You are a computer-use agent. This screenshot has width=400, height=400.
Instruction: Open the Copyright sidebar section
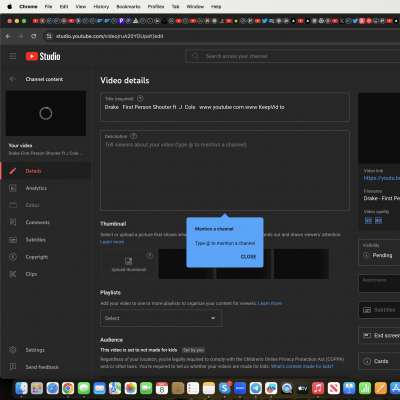click(37, 257)
